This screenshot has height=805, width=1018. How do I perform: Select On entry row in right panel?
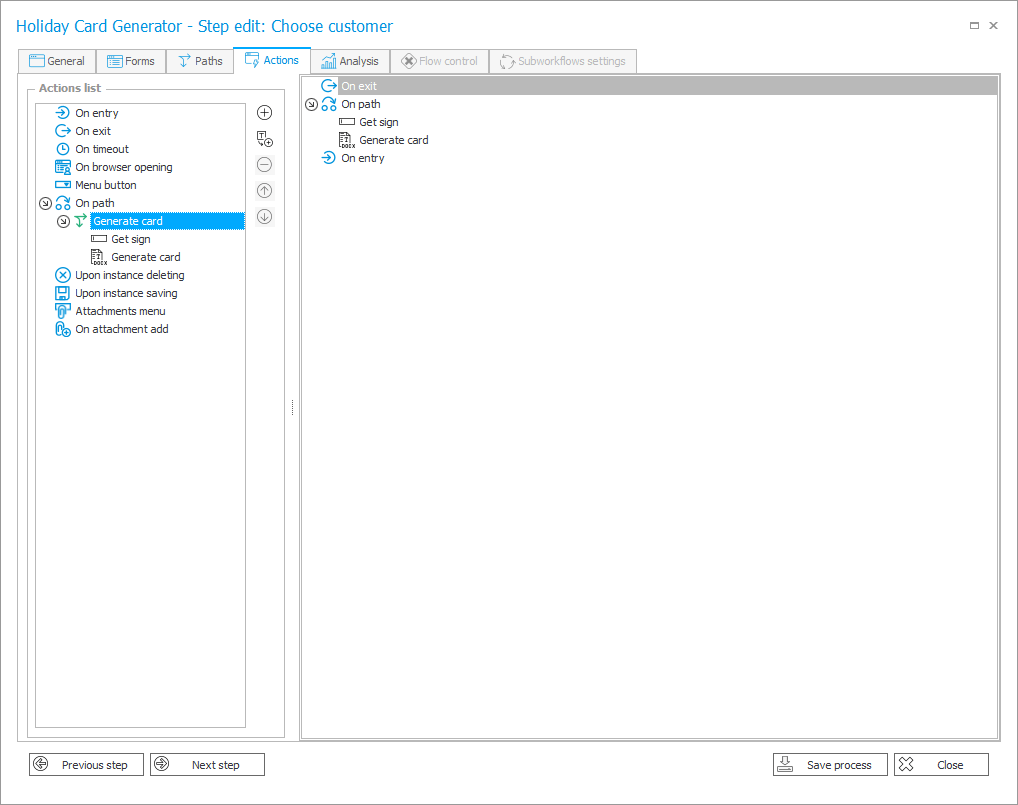coord(363,158)
